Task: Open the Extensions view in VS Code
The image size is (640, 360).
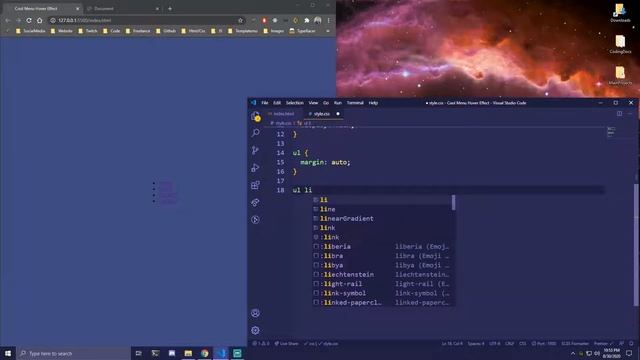Action: [x=256, y=185]
